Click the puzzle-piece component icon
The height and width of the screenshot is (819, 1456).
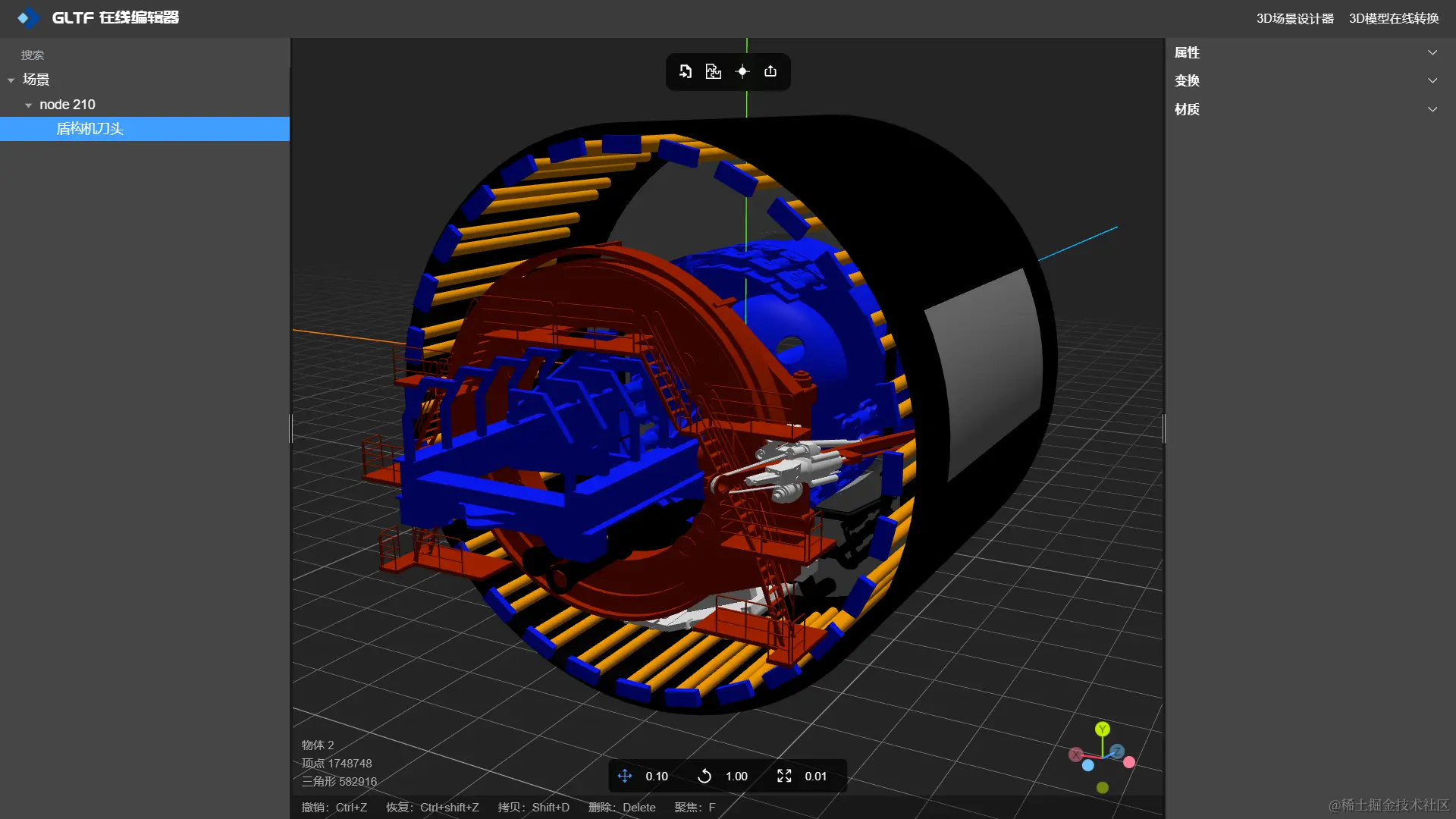point(714,71)
